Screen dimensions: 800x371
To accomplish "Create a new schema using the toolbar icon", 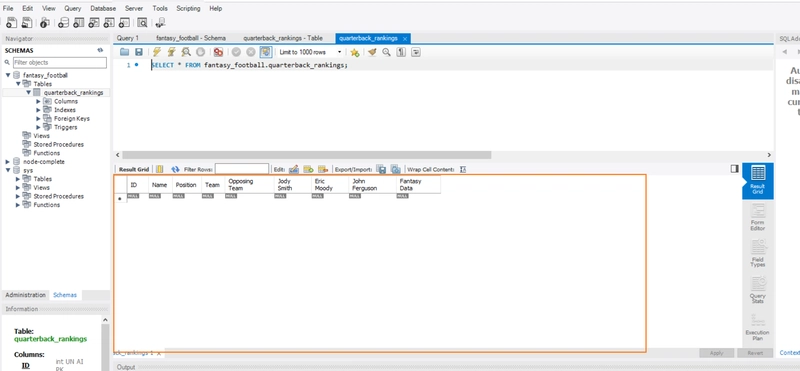I will point(63,22).
